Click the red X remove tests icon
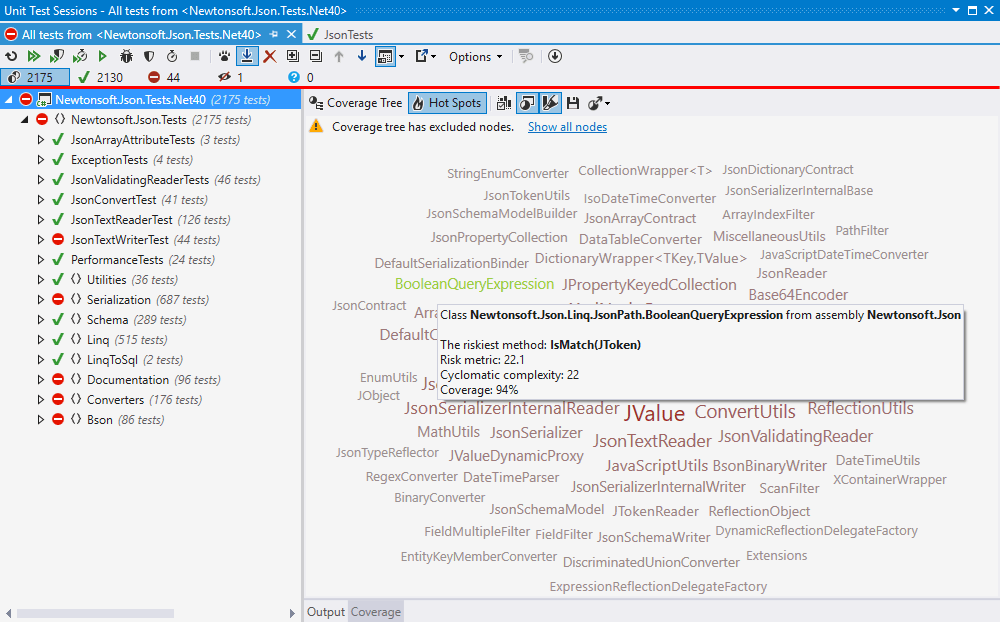Viewport: 1000px width, 622px height. [x=270, y=57]
